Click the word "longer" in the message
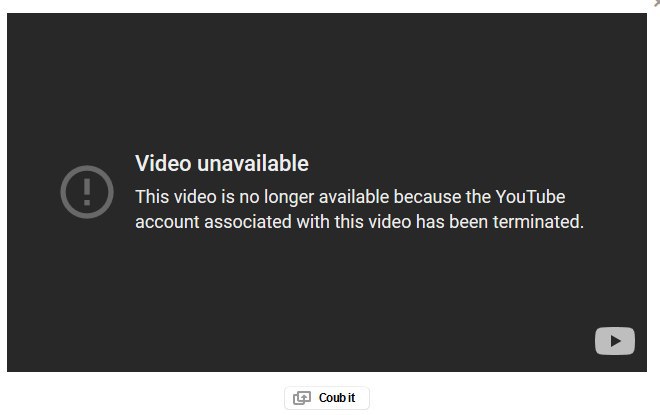The image size is (660, 415). [x=289, y=198]
